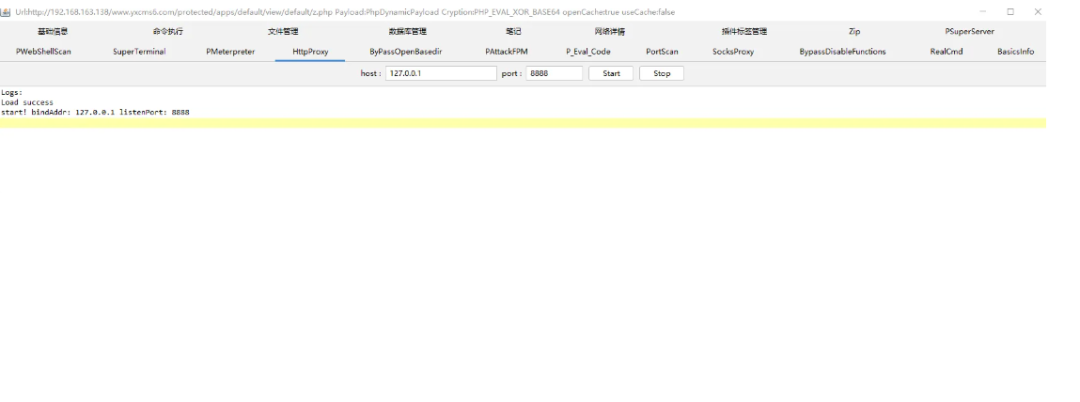Open the SuperTerminal tab
Viewport: 1080px width, 402px height.
(x=138, y=52)
